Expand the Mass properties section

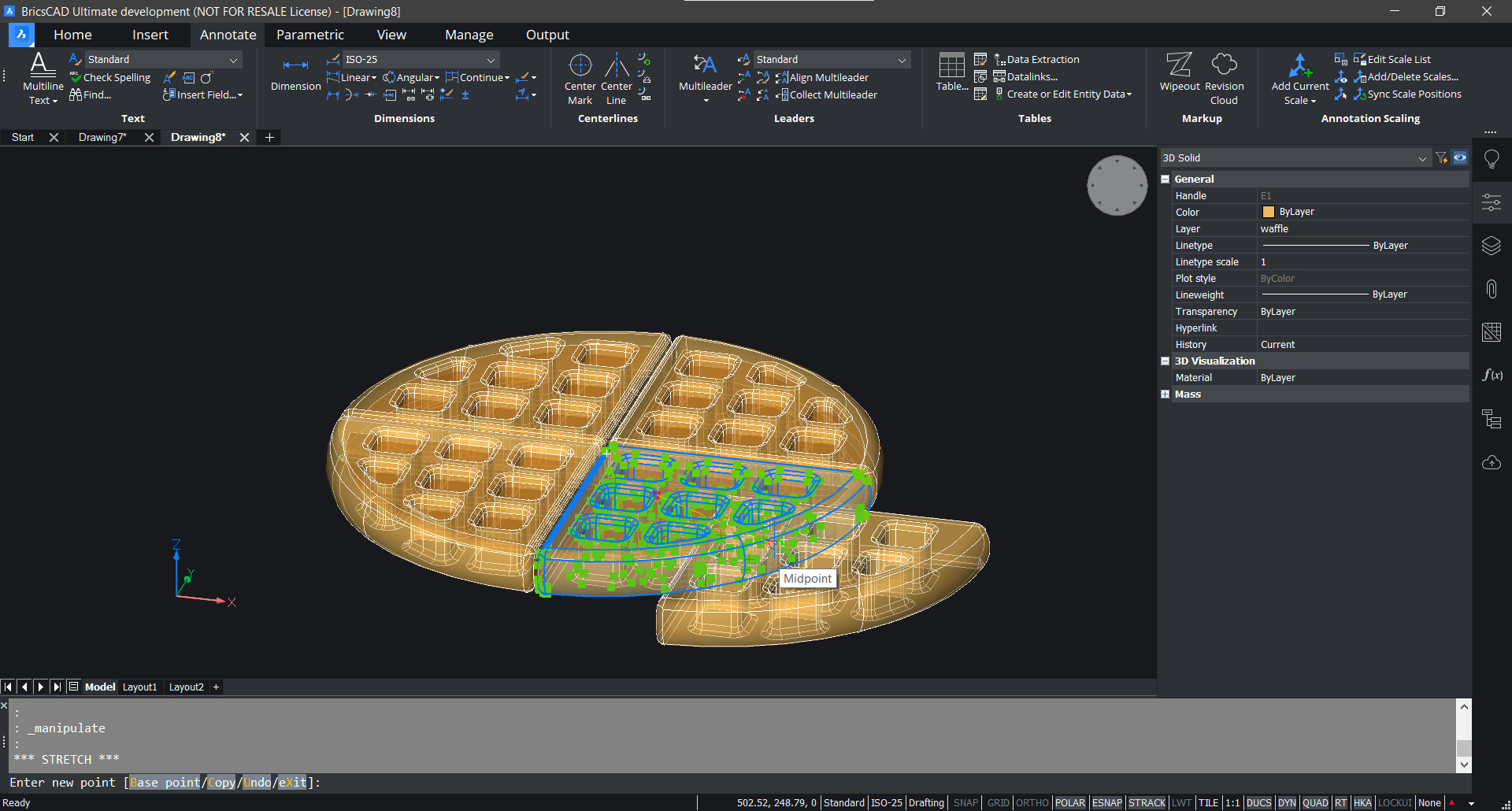(x=1165, y=394)
